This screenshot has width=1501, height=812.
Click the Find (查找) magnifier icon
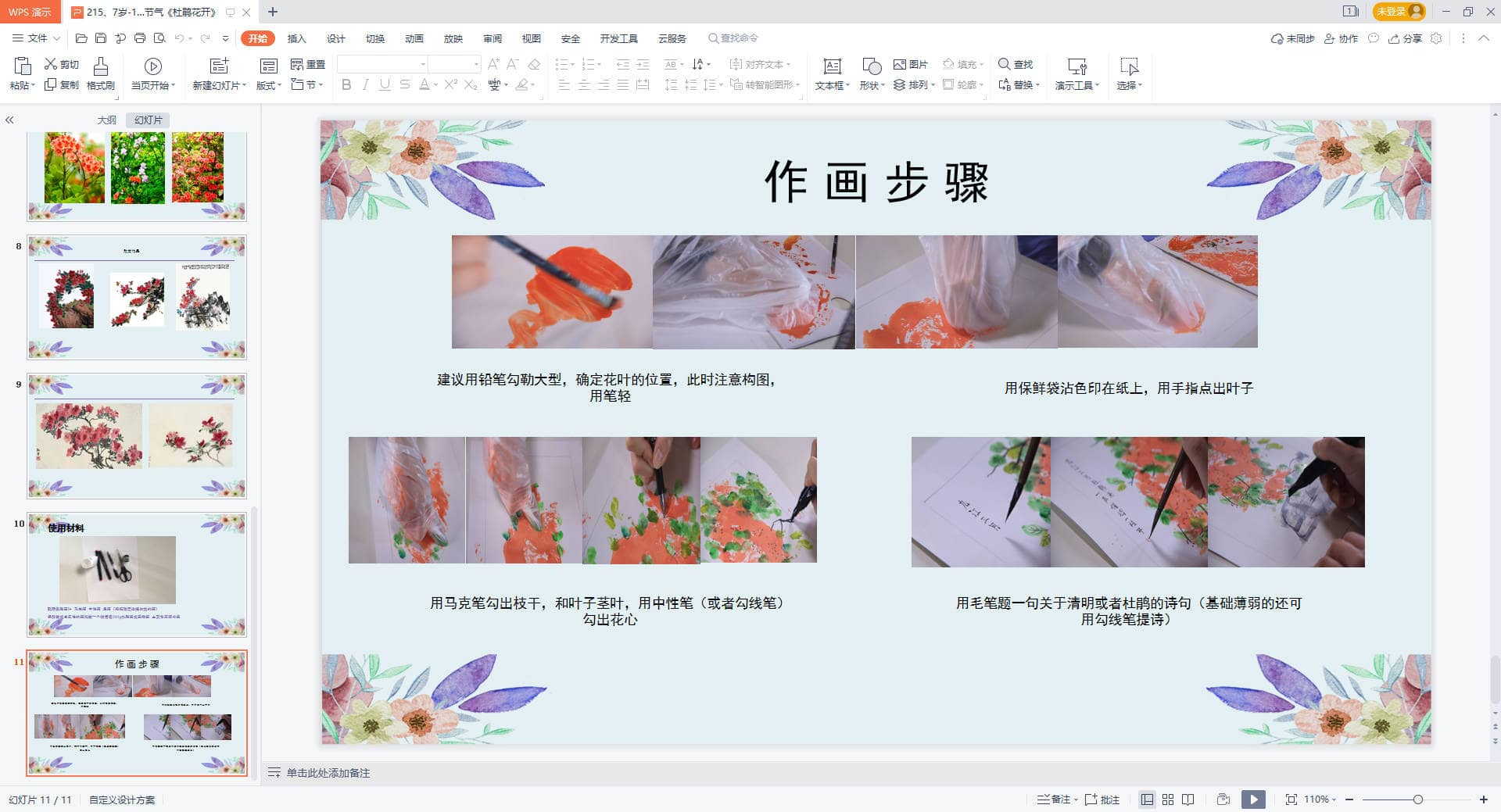1005,64
